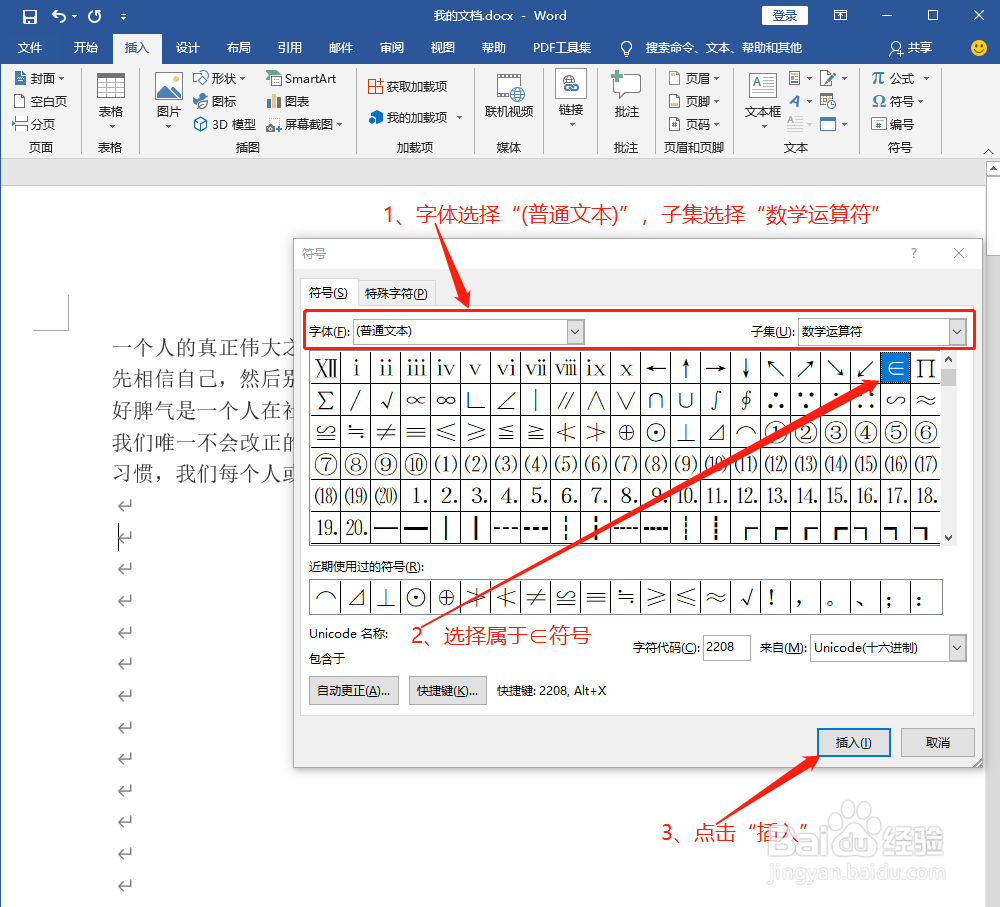Select the ∑ symbol in grid
Screen dimensions: 1000x907
pyautogui.click(x=326, y=400)
